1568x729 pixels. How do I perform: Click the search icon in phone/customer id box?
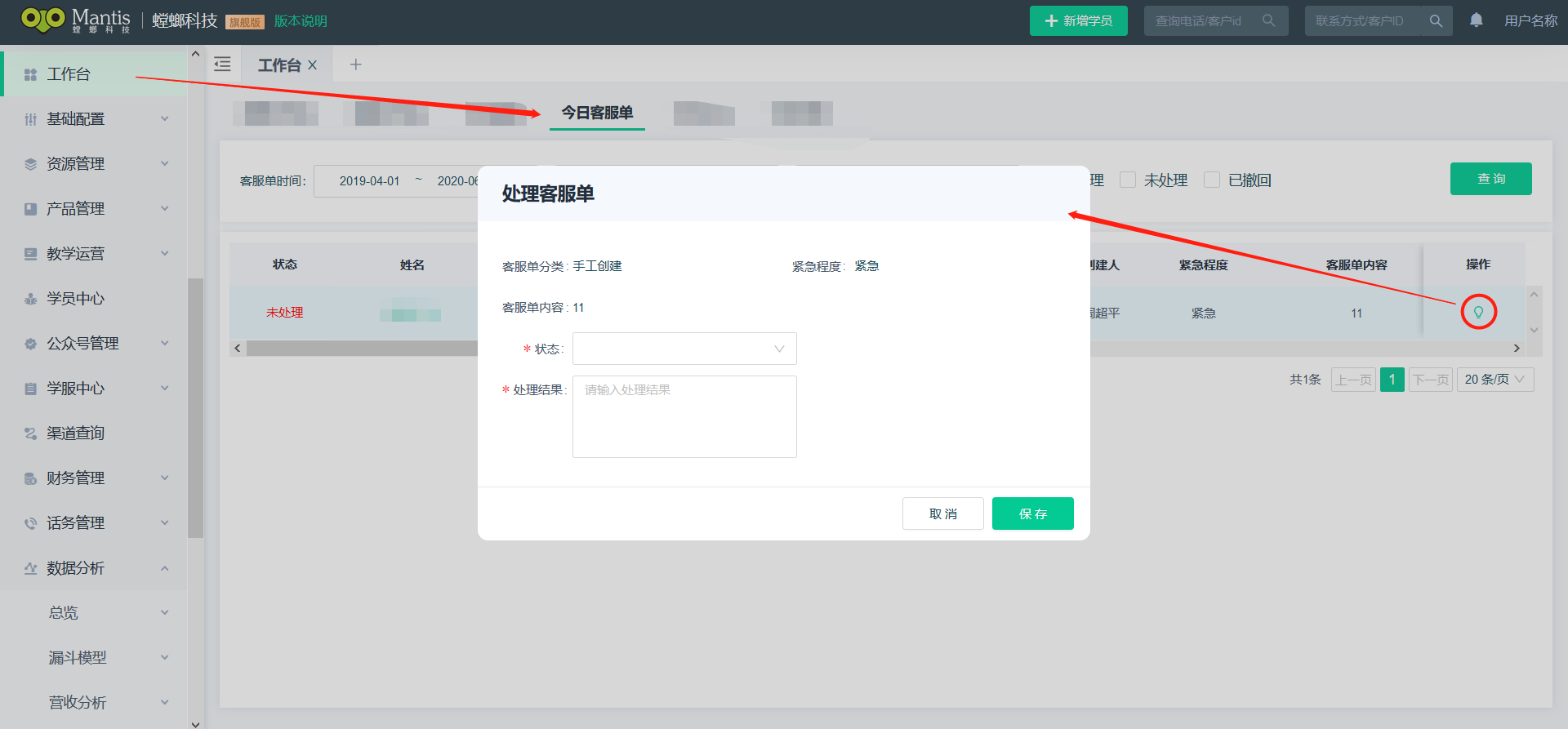coord(1268,20)
